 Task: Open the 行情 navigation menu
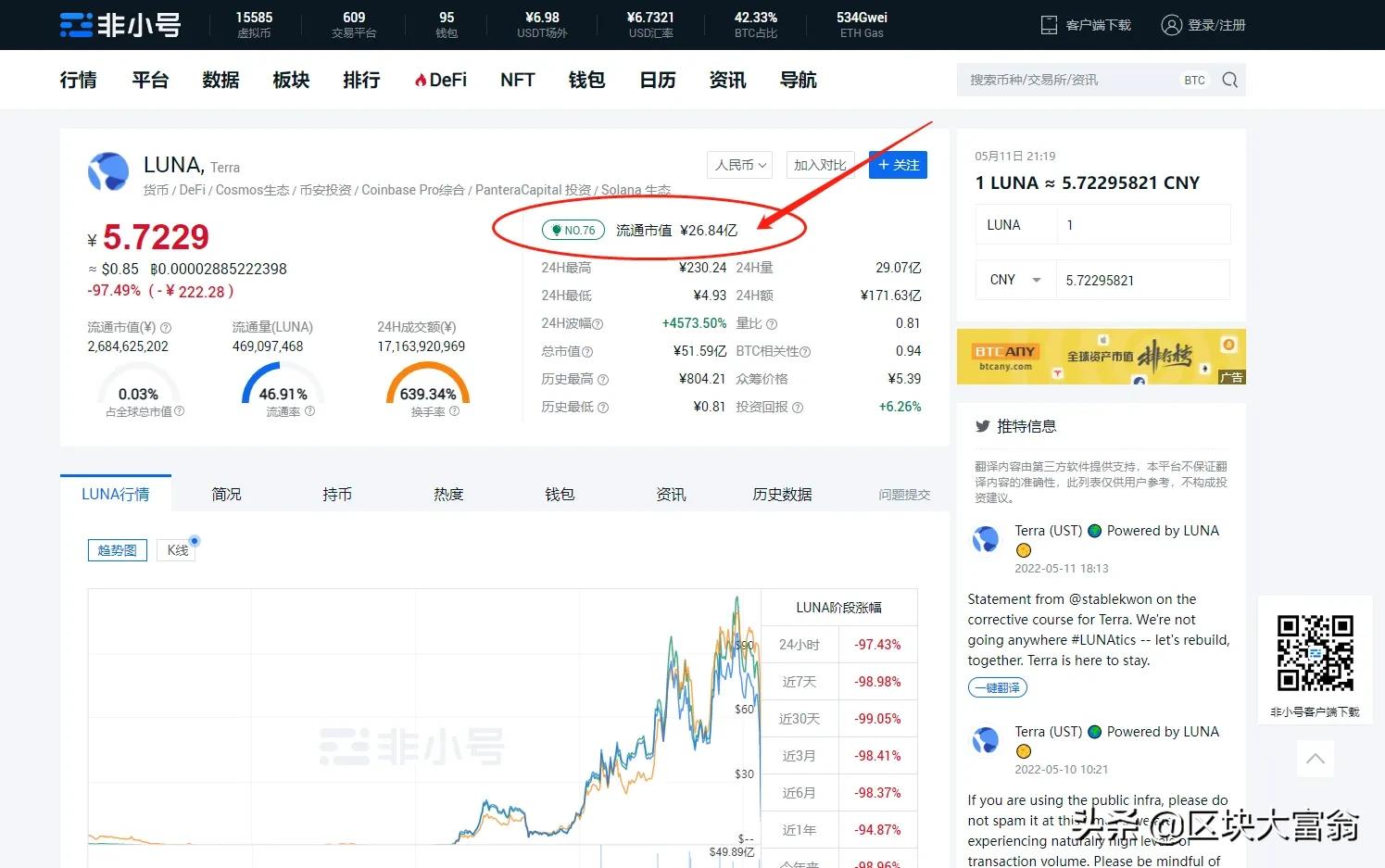pyautogui.click(x=78, y=81)
